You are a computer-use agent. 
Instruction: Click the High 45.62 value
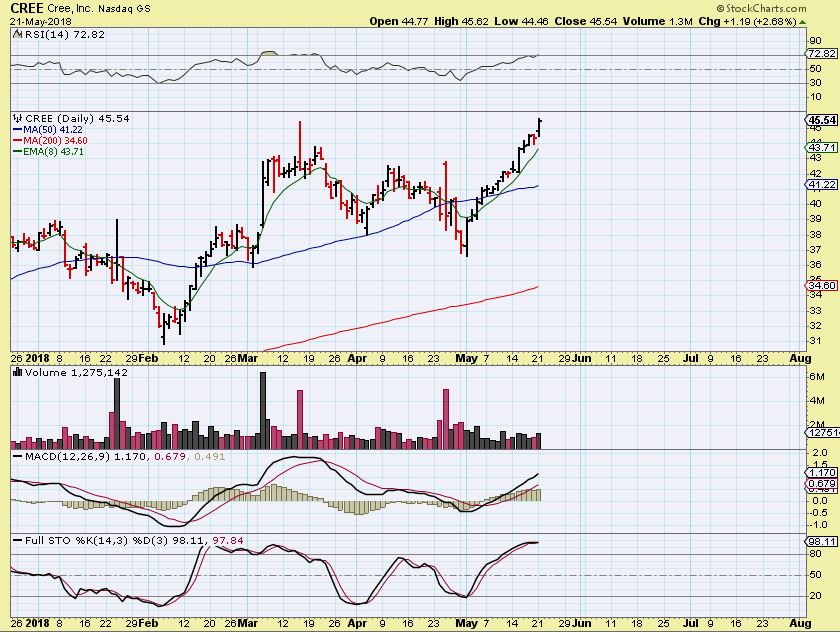tap(462, 21)
